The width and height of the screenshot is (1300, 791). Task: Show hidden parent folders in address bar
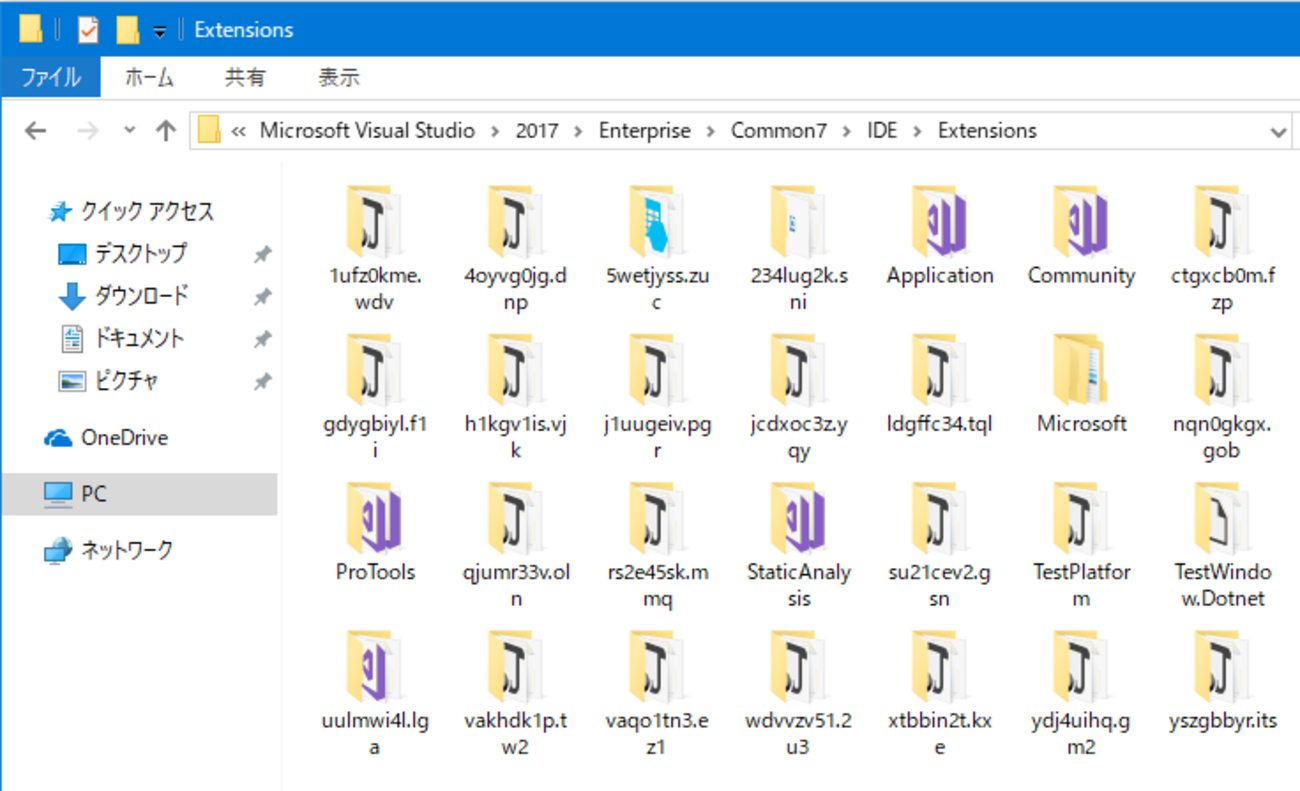pyautogui.click(x=239, y=131)
